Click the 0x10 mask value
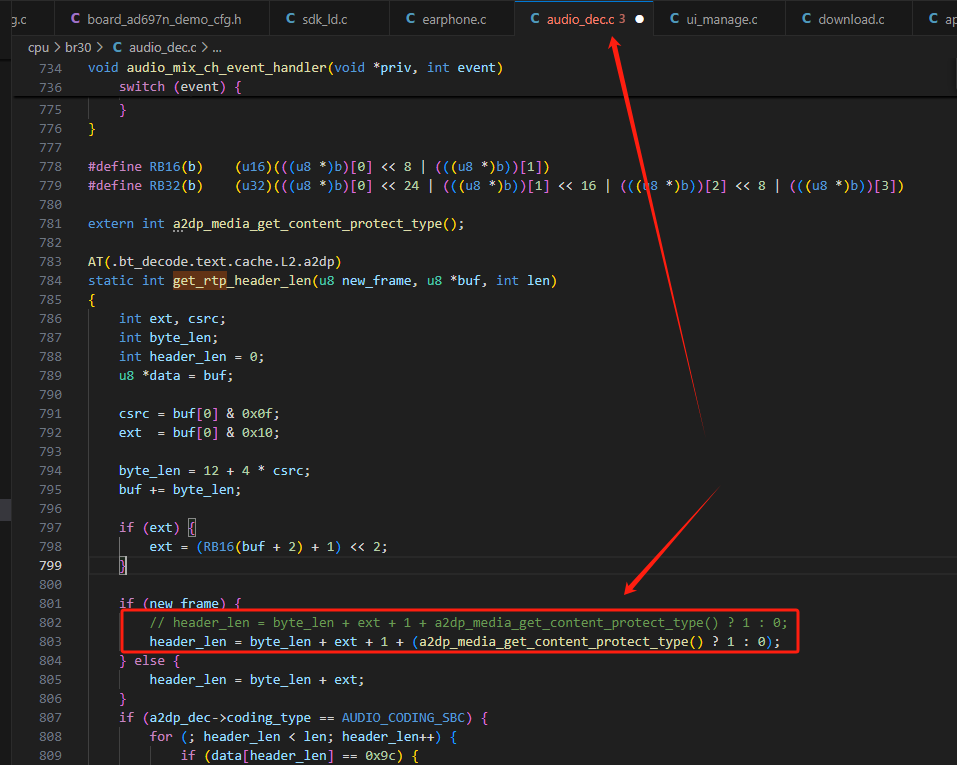Screen dimensions: 957x765 (x=260, y=433)
